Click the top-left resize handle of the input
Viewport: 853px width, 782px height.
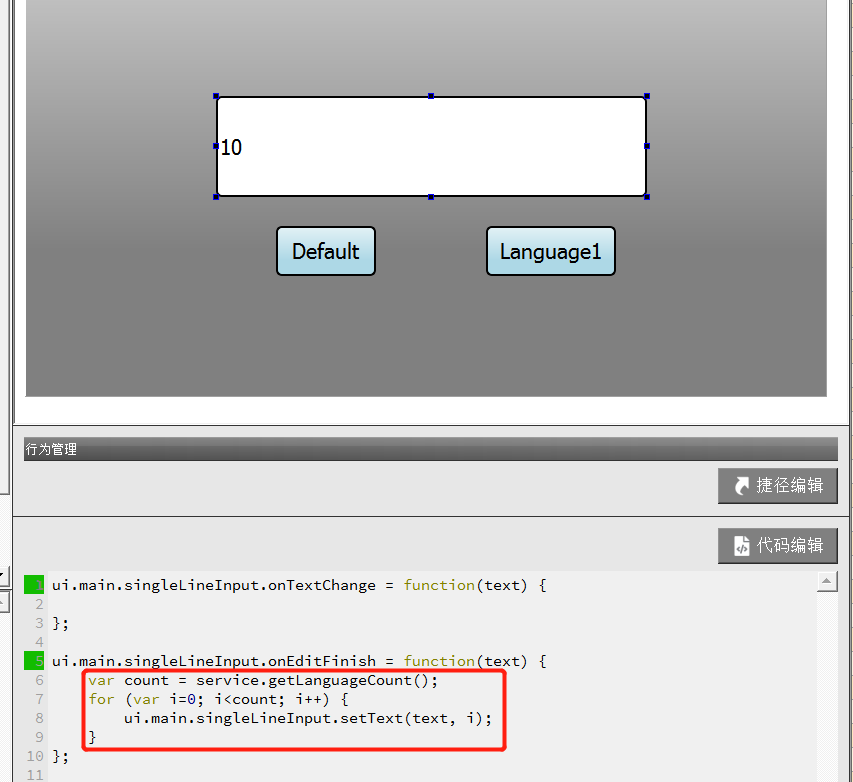(216, 97)
